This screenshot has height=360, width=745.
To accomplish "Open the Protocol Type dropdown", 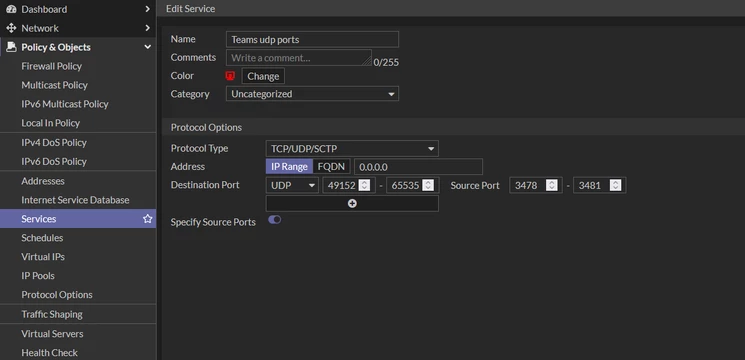I will [352, 149].
